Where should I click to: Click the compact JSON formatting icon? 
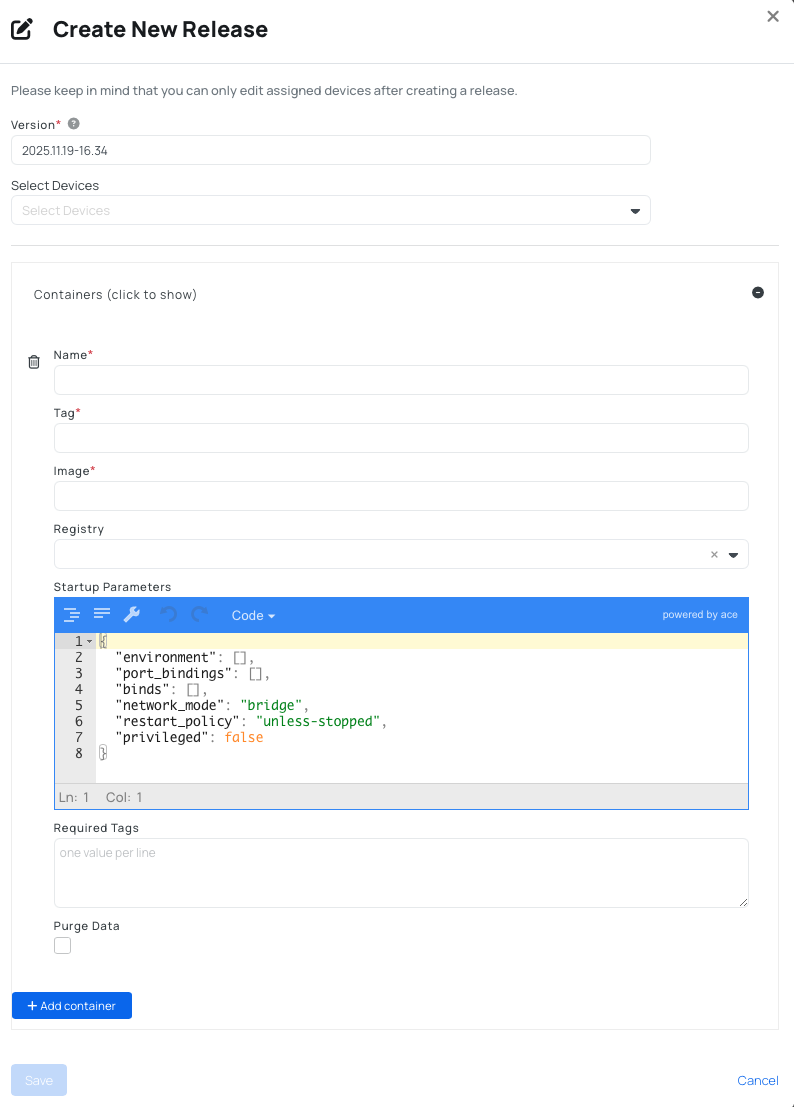click(101, 614)
